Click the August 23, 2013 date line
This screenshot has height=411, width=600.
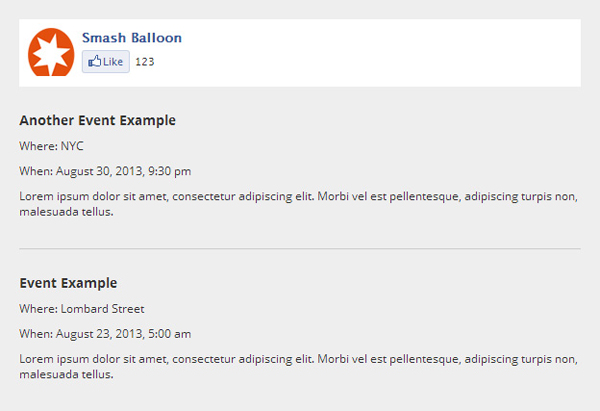(x=105, y=334)
